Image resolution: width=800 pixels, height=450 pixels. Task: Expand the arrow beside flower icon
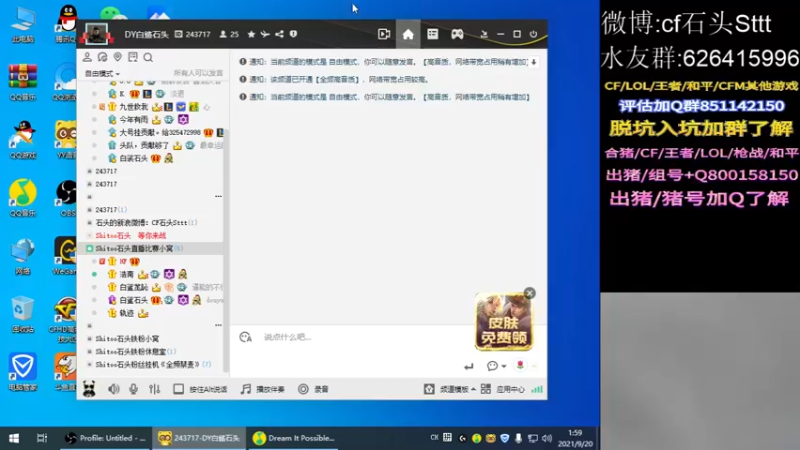click(x=534, y=366)
